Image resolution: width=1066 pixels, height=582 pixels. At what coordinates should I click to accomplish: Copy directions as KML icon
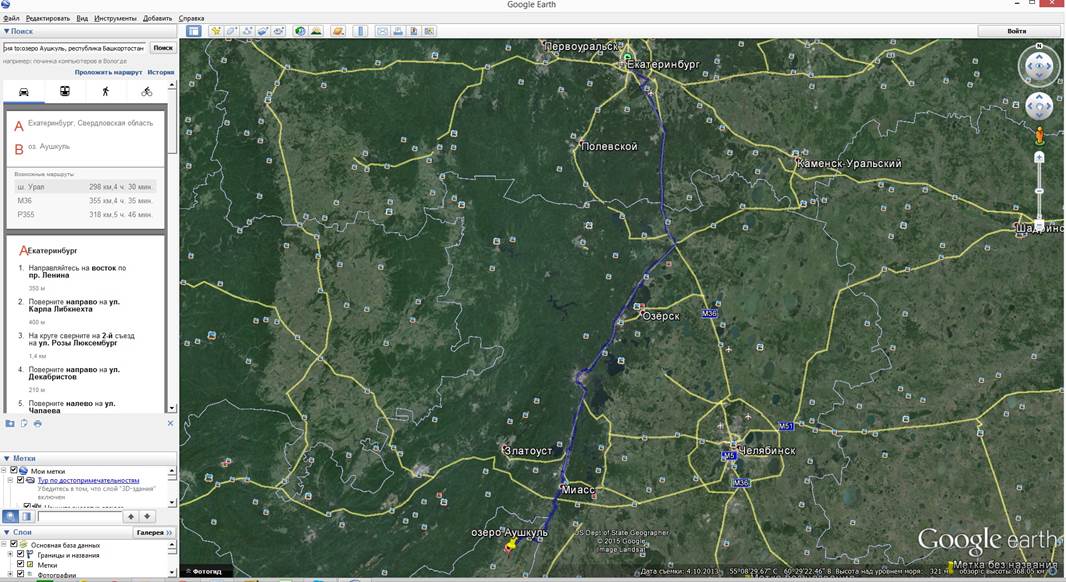[24, 423]
